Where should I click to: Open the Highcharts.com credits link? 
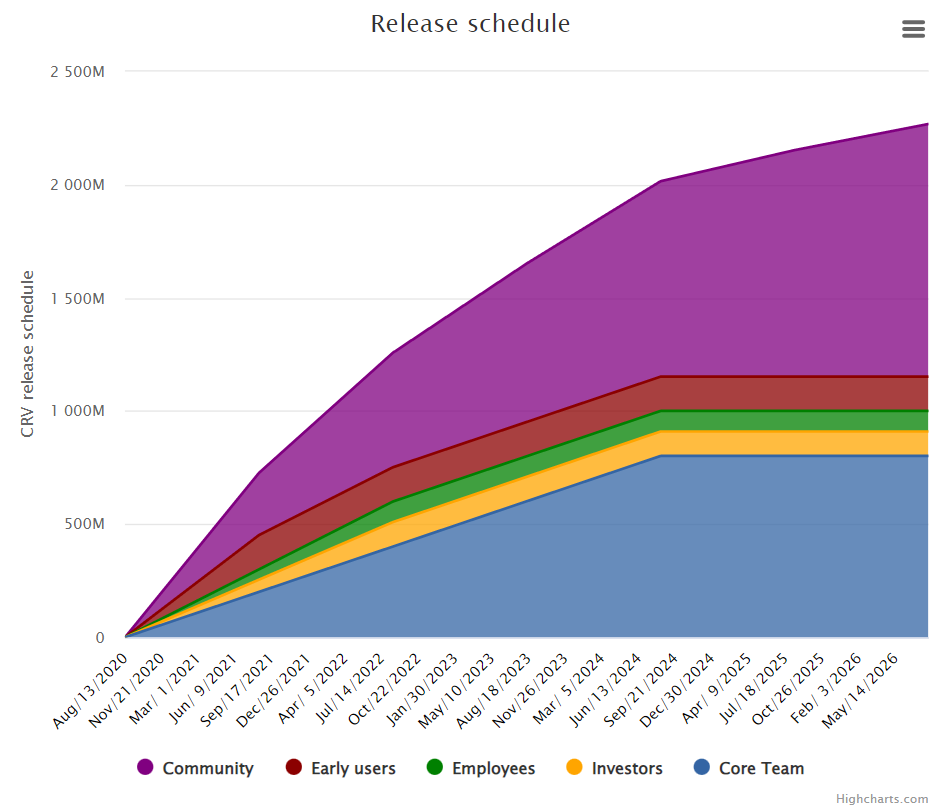click(x=881, y=799)
